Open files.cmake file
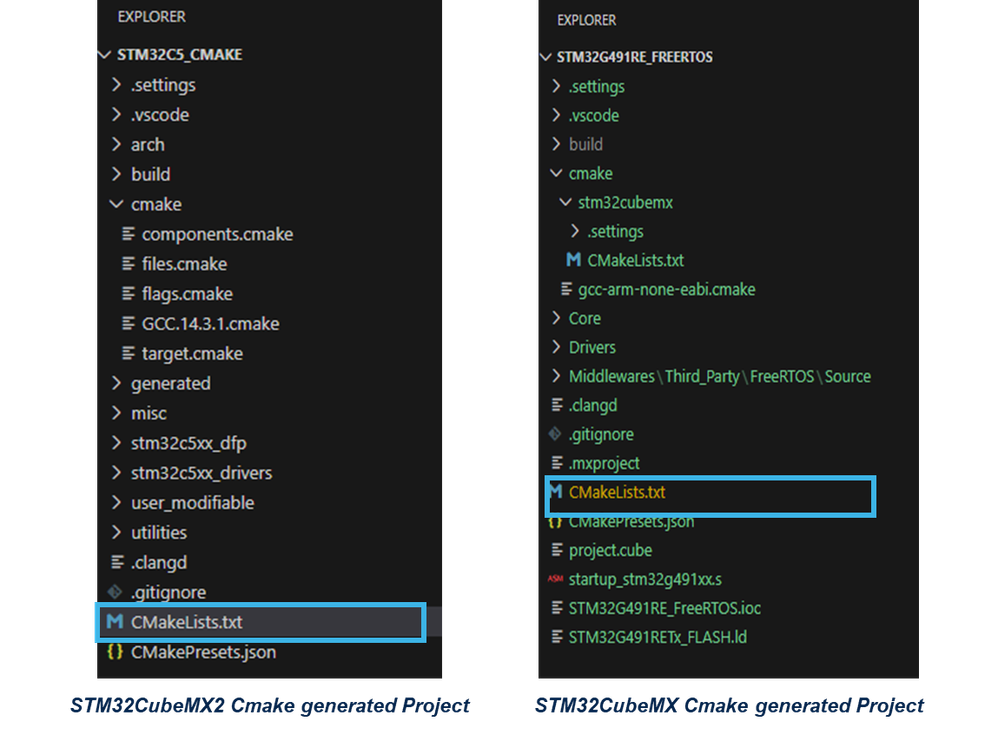 (185, 264)
